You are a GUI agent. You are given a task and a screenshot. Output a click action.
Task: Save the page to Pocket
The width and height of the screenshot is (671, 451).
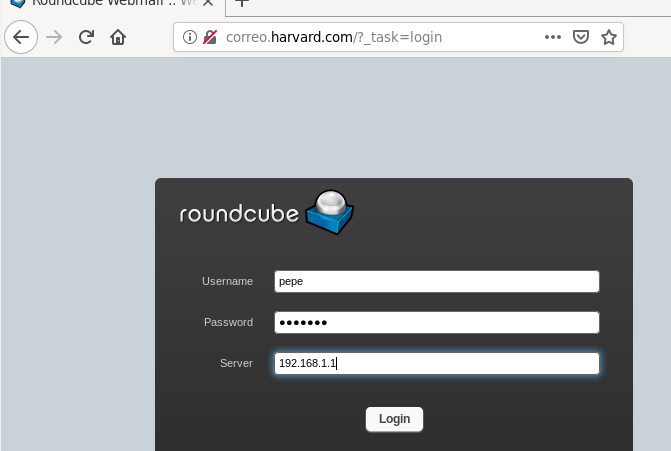581,38
